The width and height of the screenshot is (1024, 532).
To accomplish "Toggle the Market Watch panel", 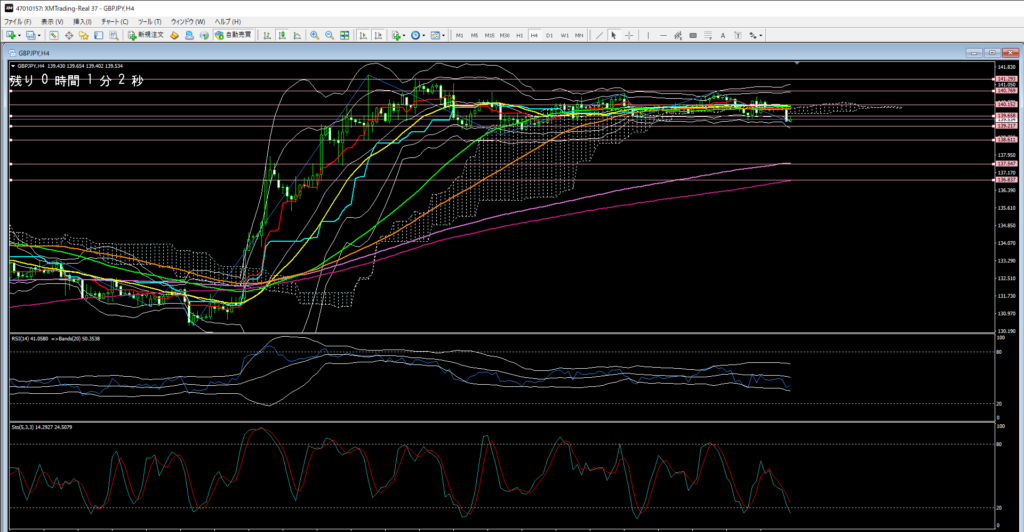I will [x=54, y=35].
